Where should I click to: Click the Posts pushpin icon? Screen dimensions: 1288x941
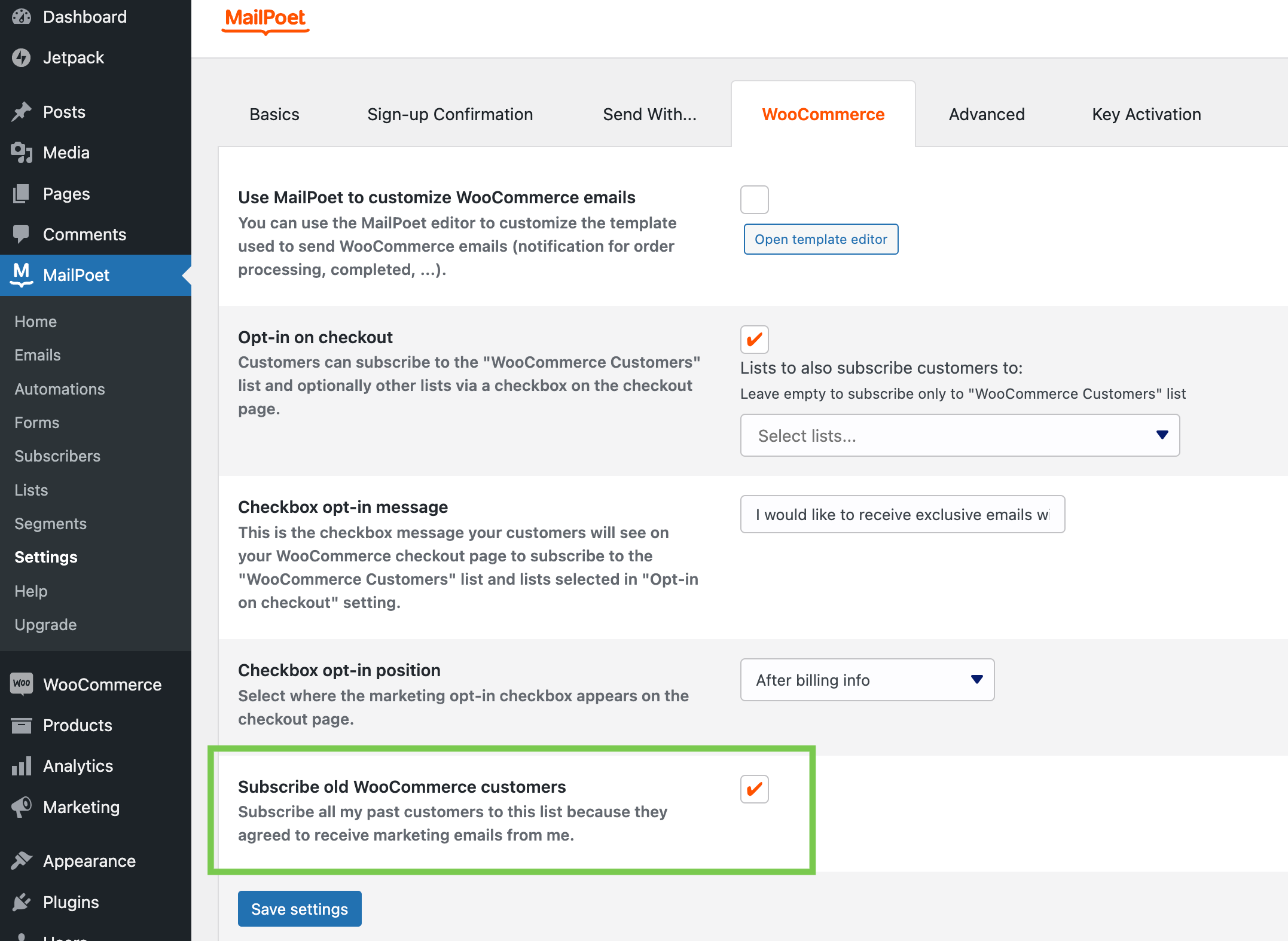pos(22,112)
